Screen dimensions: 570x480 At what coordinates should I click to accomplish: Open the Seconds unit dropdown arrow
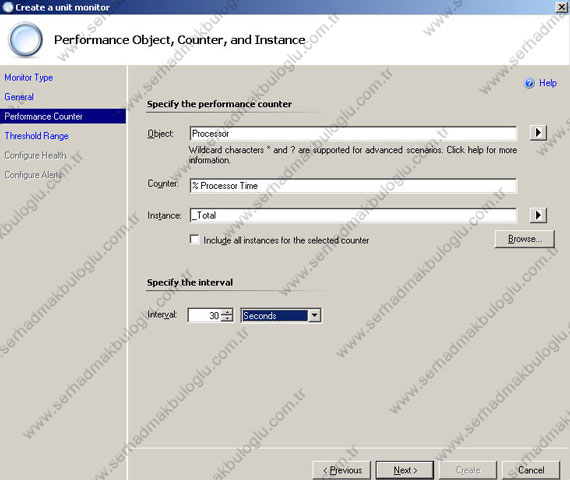[x=314, y=315]
